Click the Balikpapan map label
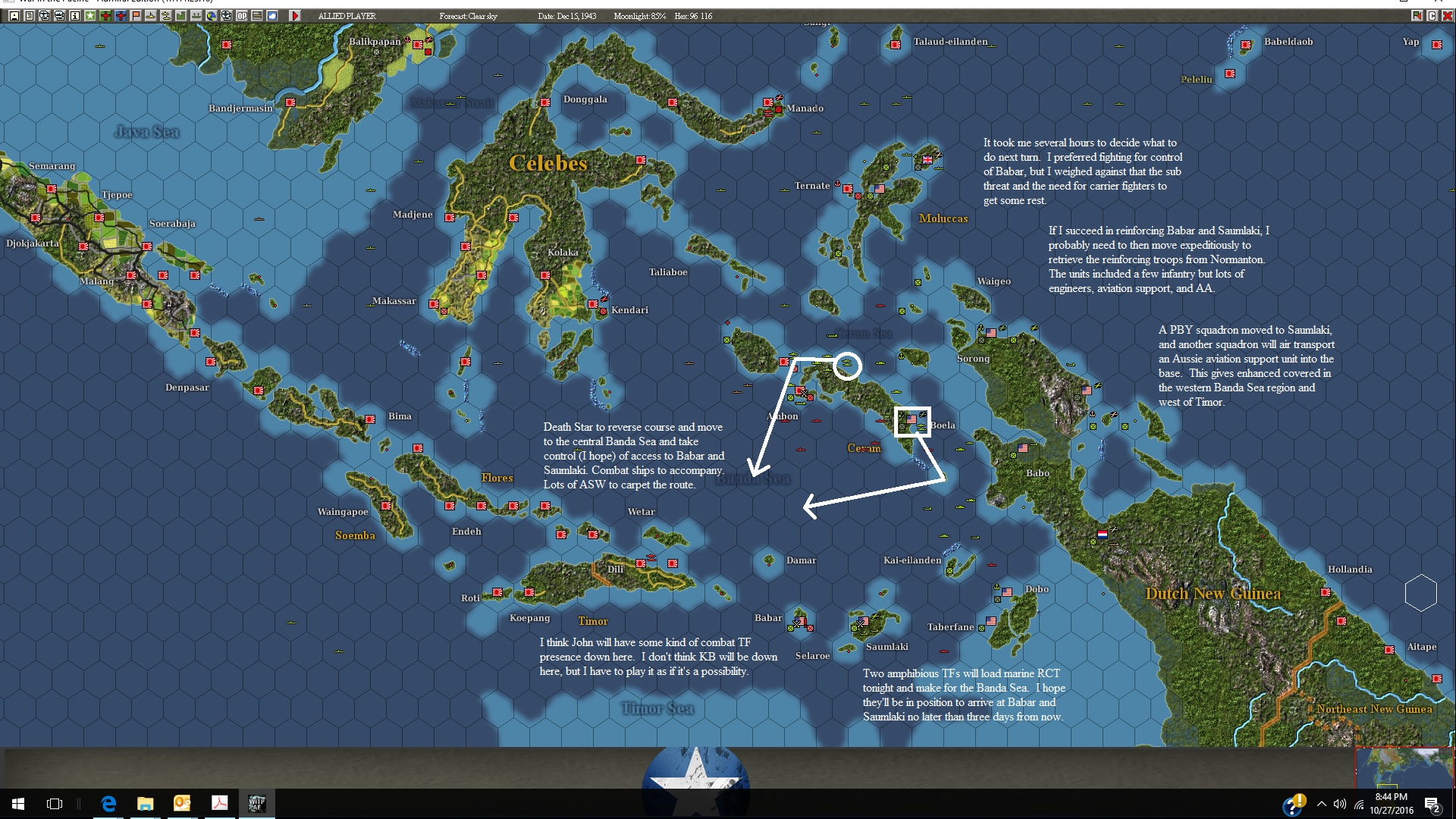 (x=375, y=42)
